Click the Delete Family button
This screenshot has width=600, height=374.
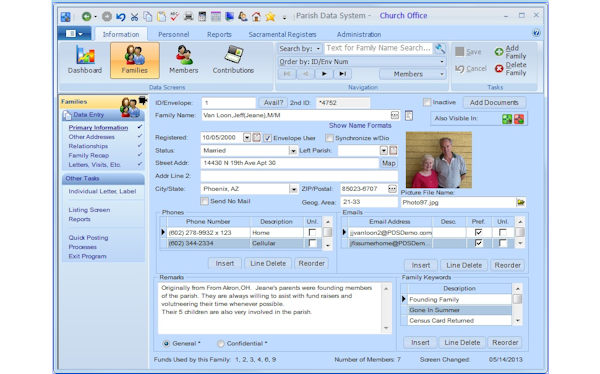(x=510, y=69)
